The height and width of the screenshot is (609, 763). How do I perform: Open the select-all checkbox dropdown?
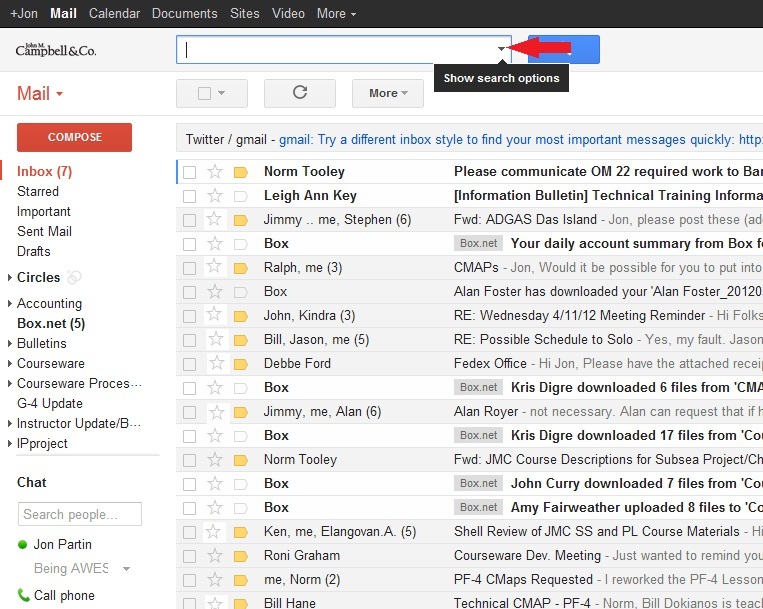221,93
